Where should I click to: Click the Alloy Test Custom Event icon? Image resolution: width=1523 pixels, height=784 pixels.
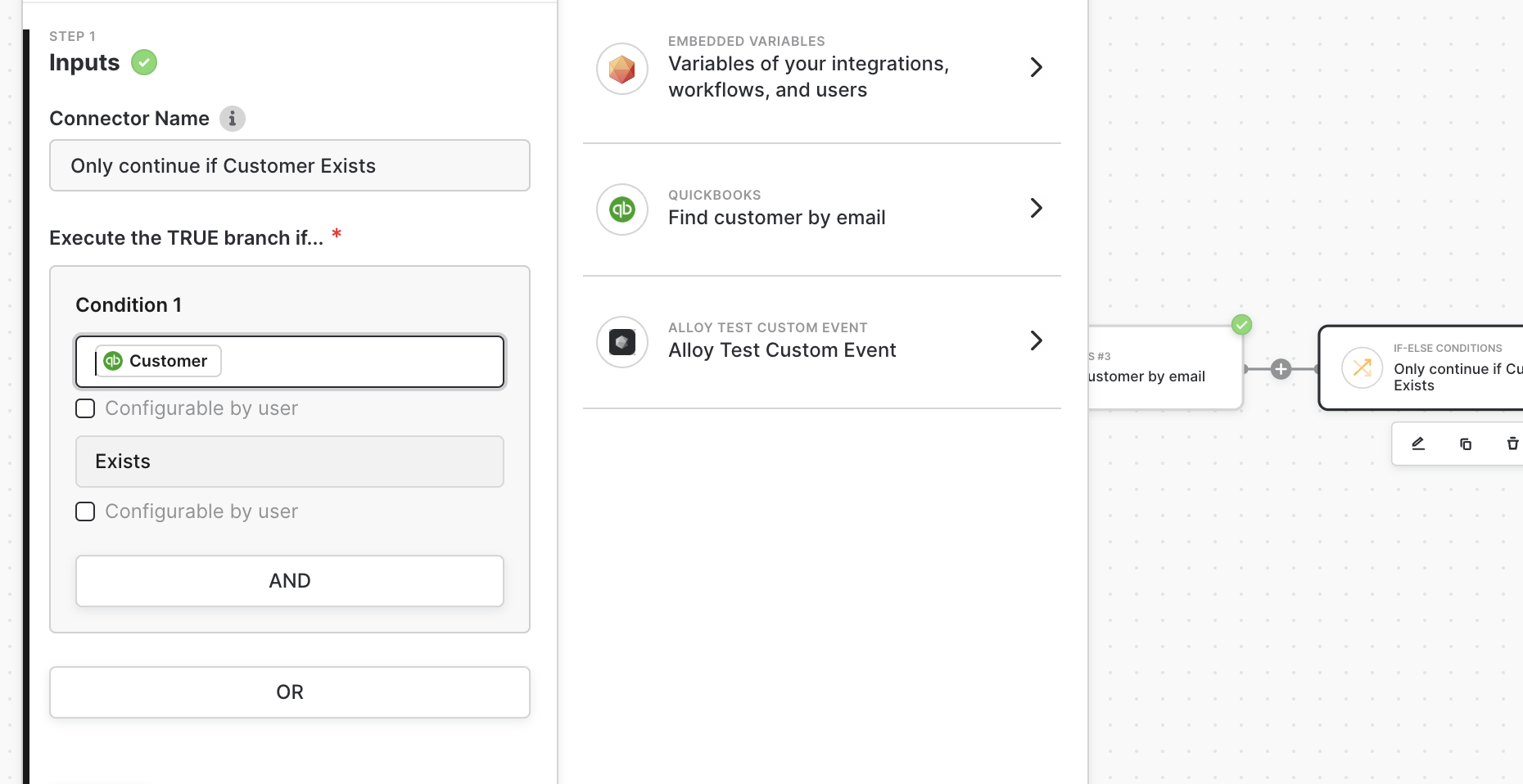[x=622, y=342]
